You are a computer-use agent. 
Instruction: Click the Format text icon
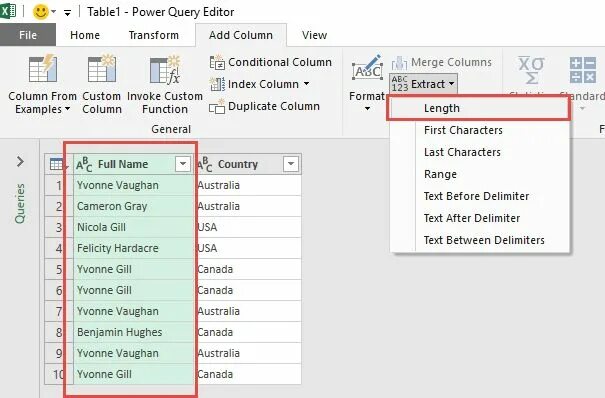367,68
